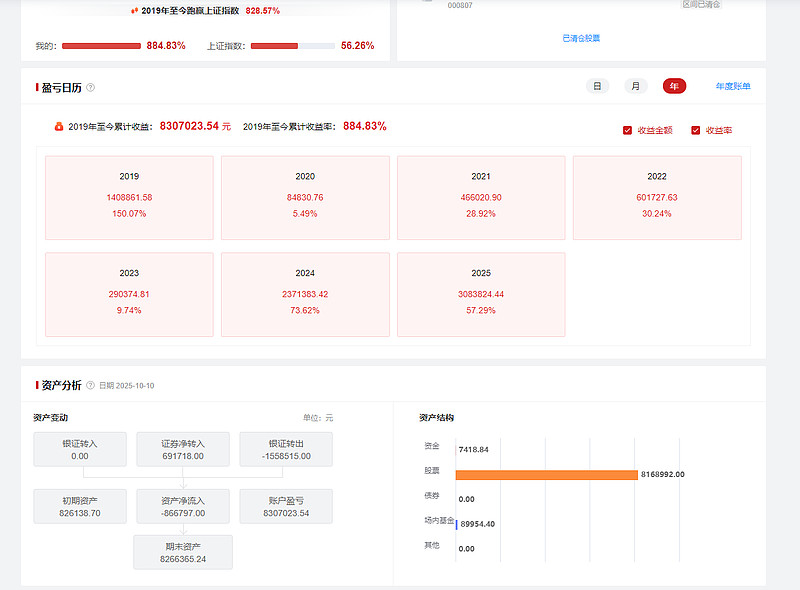
Task: Click the blue 场内基金 bar
Action: tap(456, 523)
